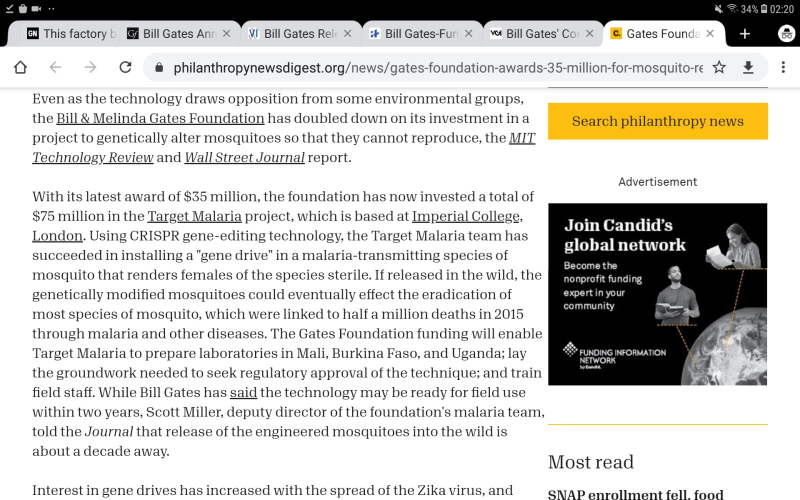Viewport: 800px width, 500px height.
Task: Open the Candid global network advertisement
Action: coord(658,294)
